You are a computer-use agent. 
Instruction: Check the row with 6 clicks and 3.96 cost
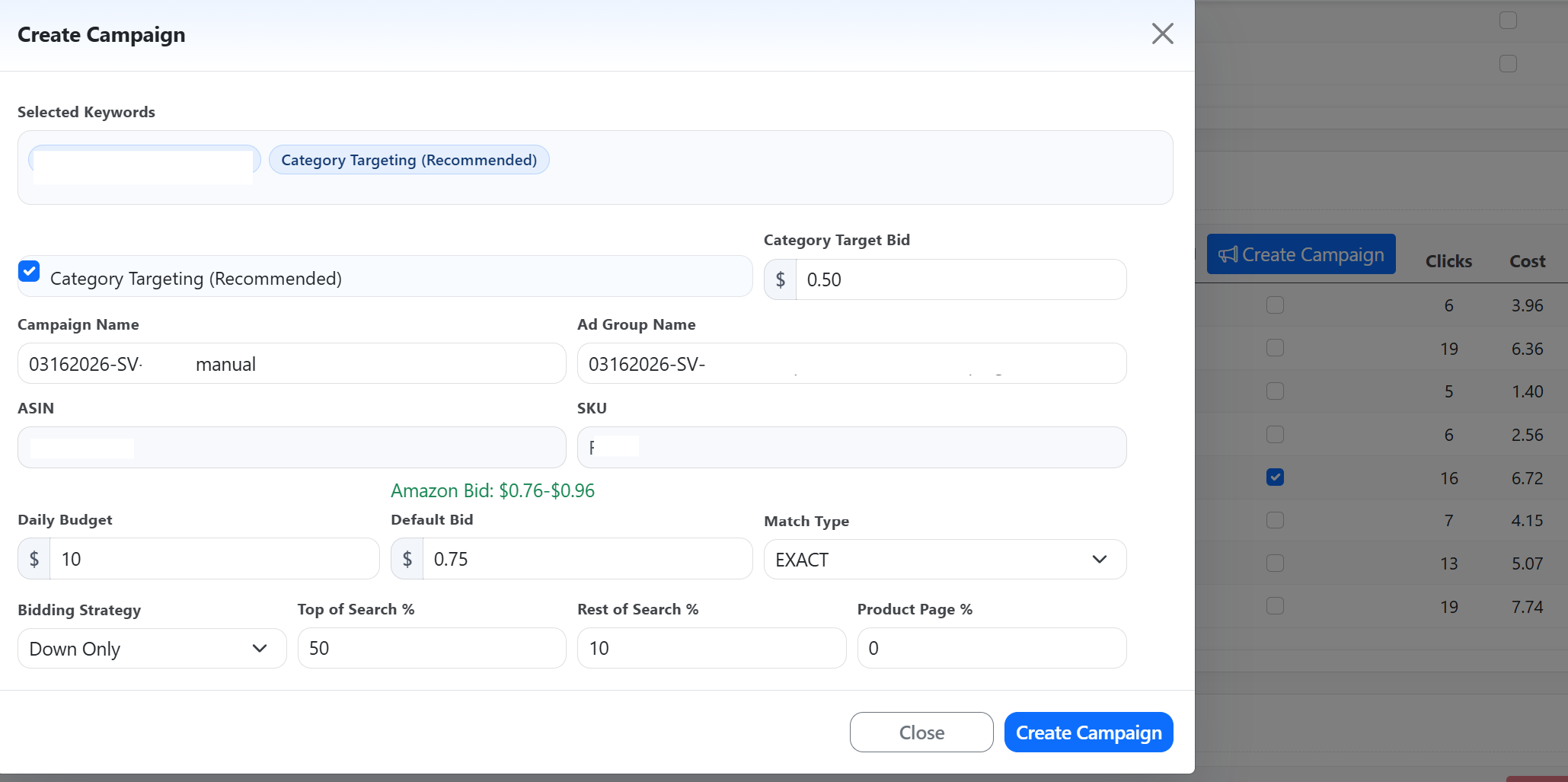coord(1275,305)
